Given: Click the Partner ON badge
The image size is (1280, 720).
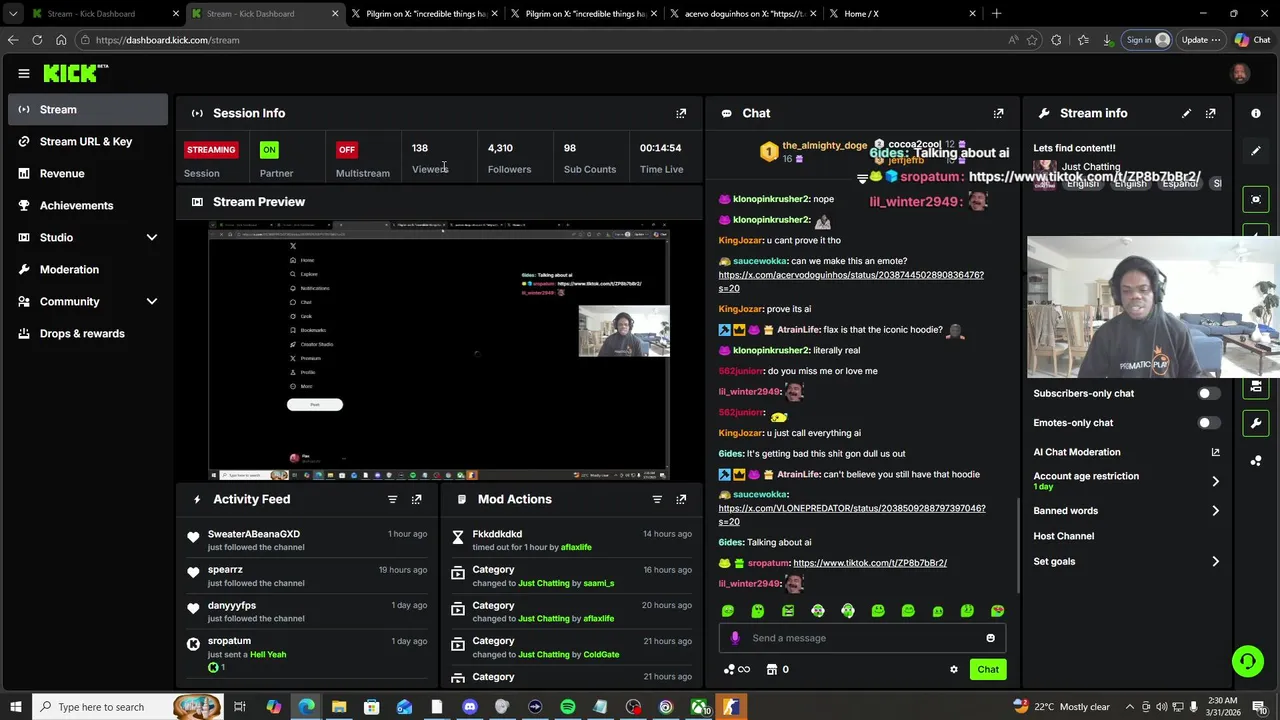Looking at the screenshot, I should 268,150.
